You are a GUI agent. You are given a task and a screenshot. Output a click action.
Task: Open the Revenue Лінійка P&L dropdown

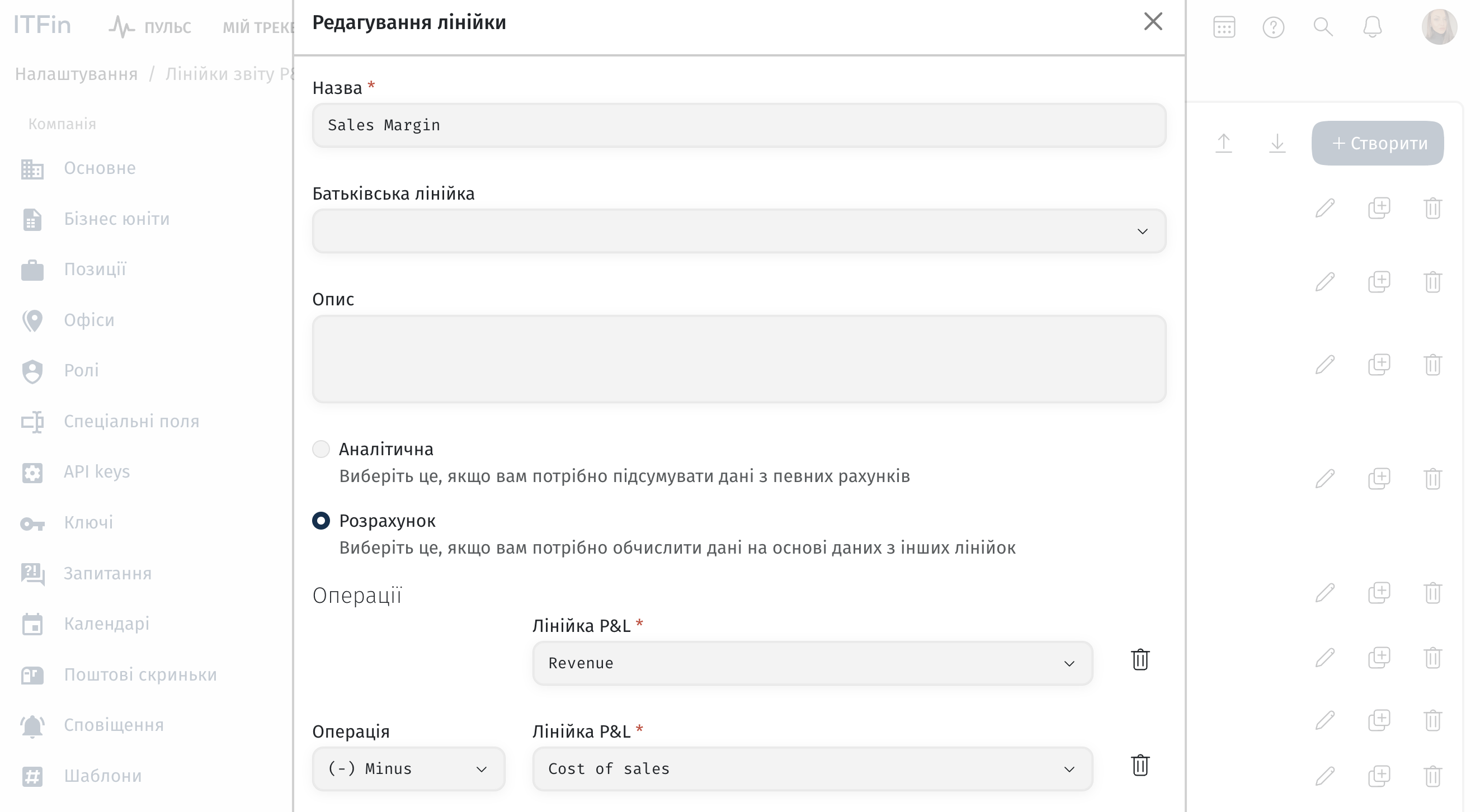pos(812,663)
